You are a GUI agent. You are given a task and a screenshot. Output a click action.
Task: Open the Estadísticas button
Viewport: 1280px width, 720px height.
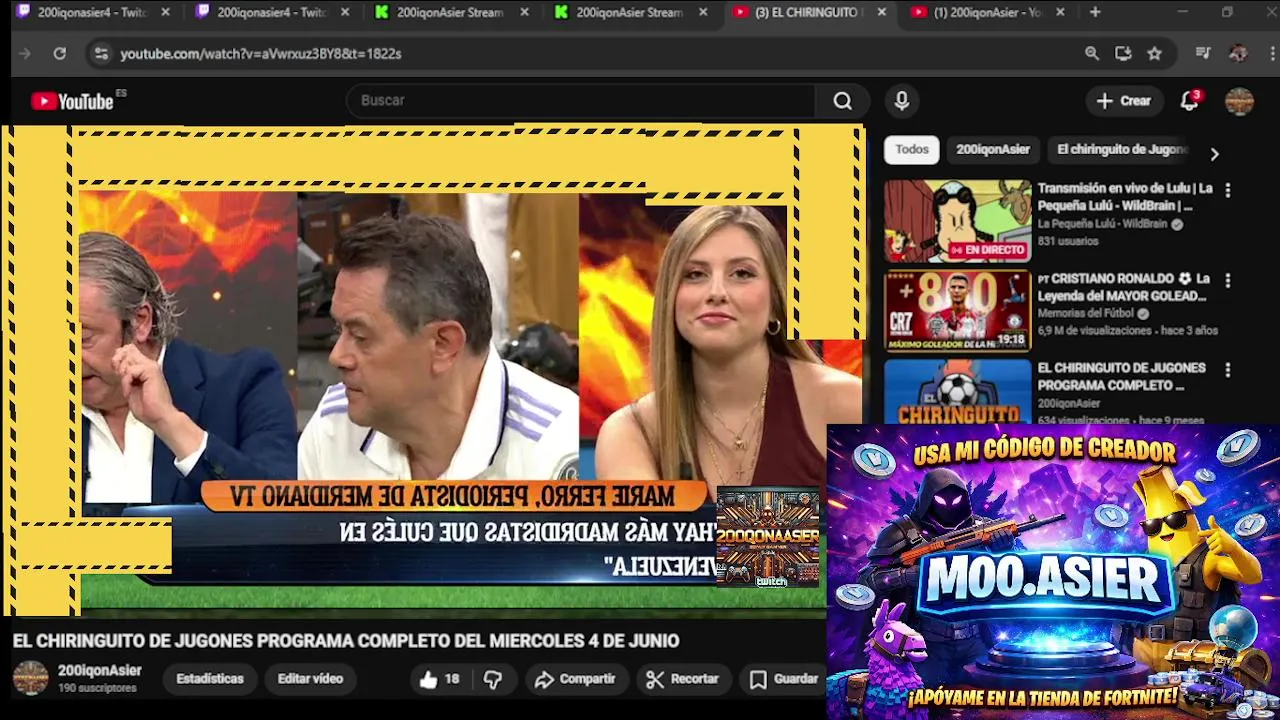pyautogui.click(x=210, y=679)
